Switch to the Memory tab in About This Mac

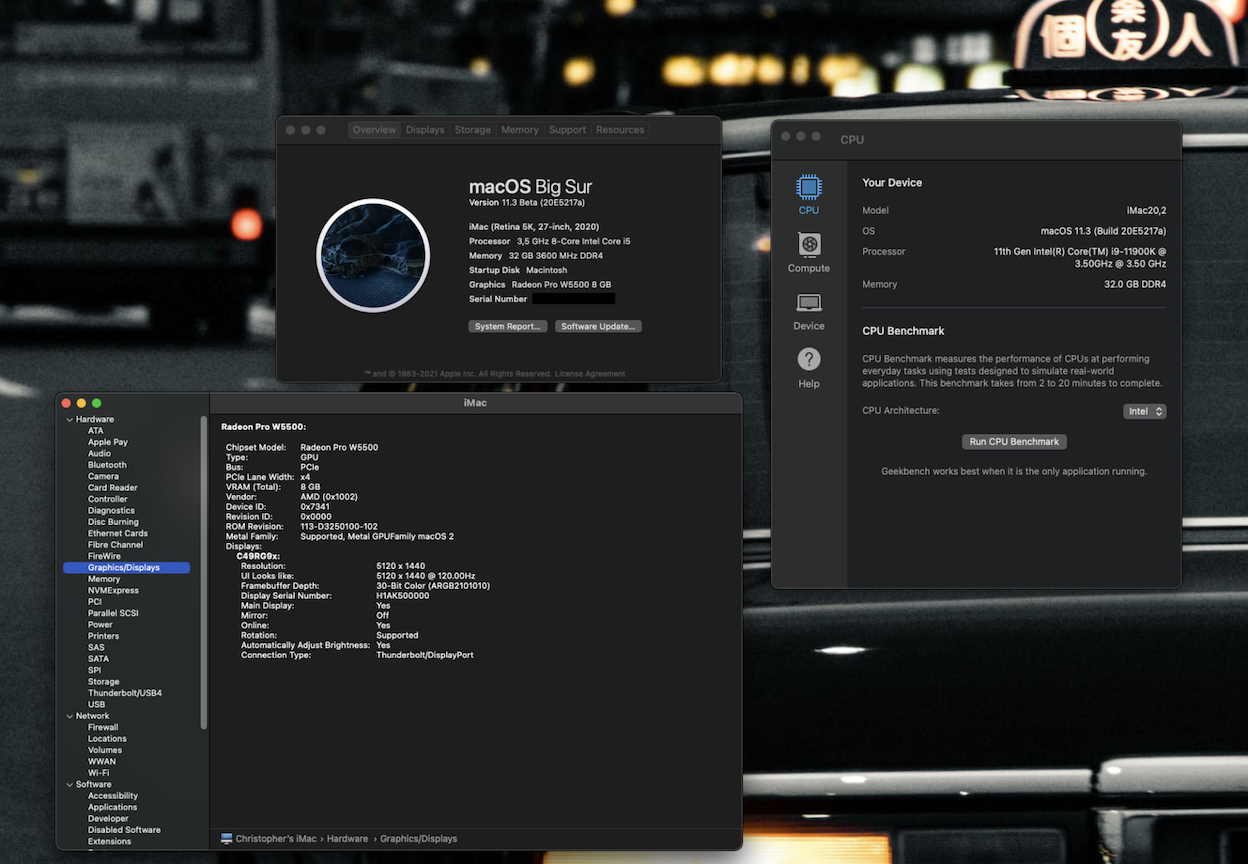pos(520,130)
